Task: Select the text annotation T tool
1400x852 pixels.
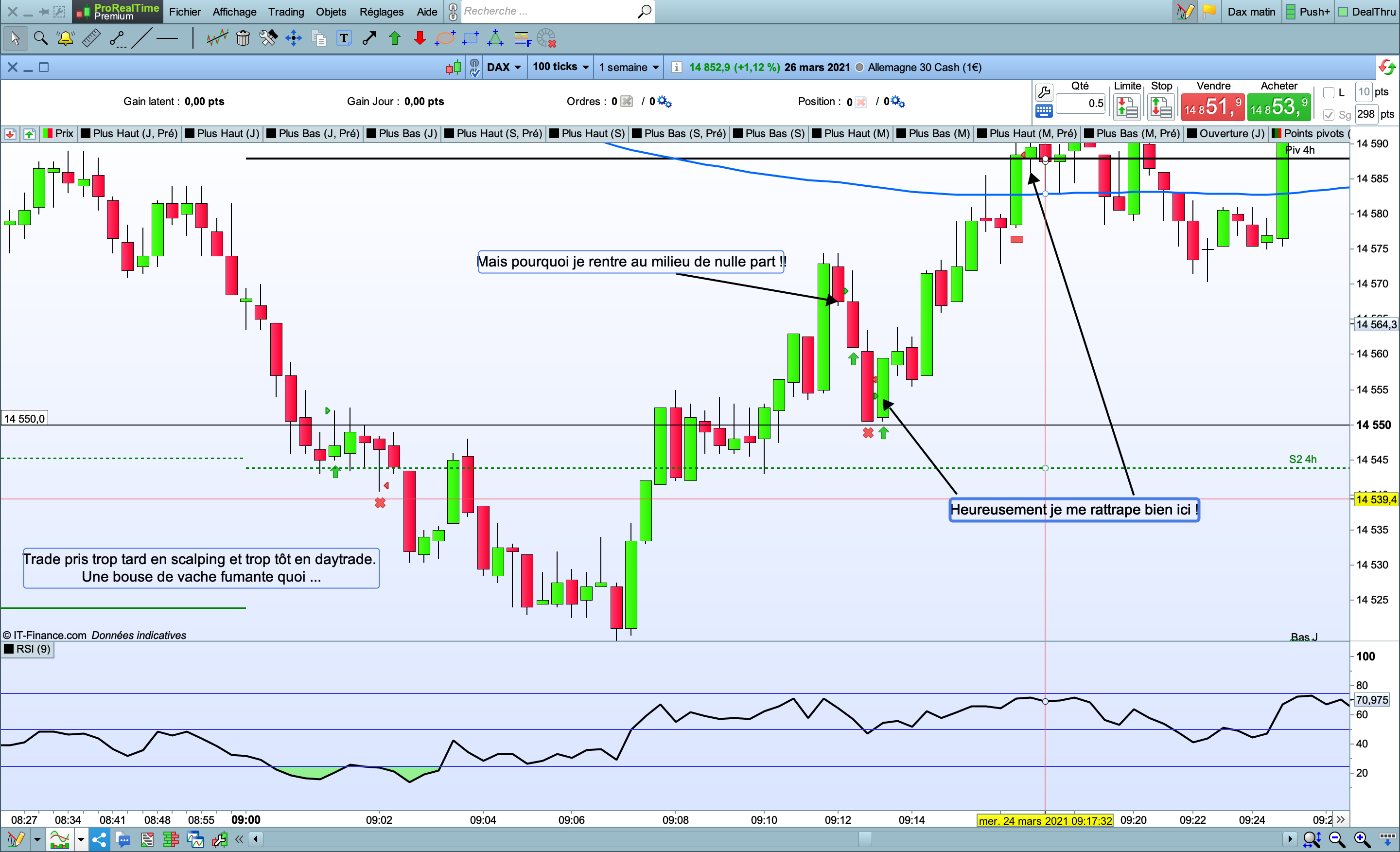Action: pyautogui.click(x=344, y=38)
